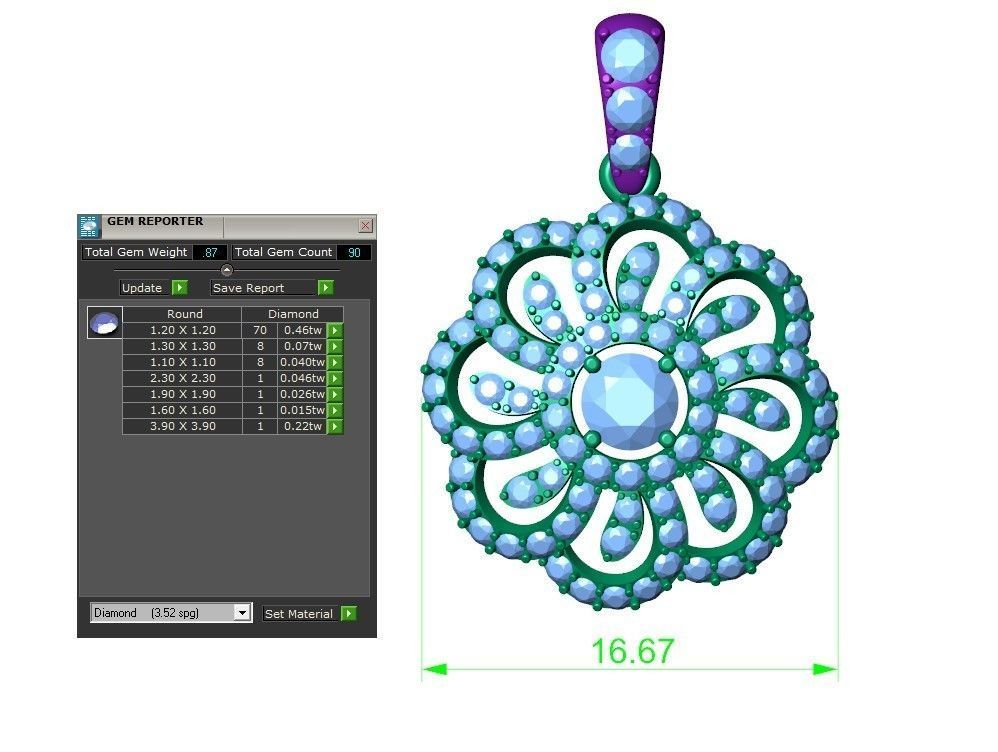Click the Update button label
The width and height of the screenshot is (998, 752).
tap(142, 288)
